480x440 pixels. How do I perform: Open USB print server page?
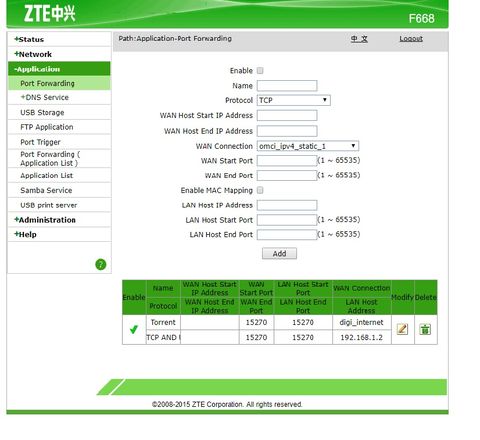click(x=49, y=205)
